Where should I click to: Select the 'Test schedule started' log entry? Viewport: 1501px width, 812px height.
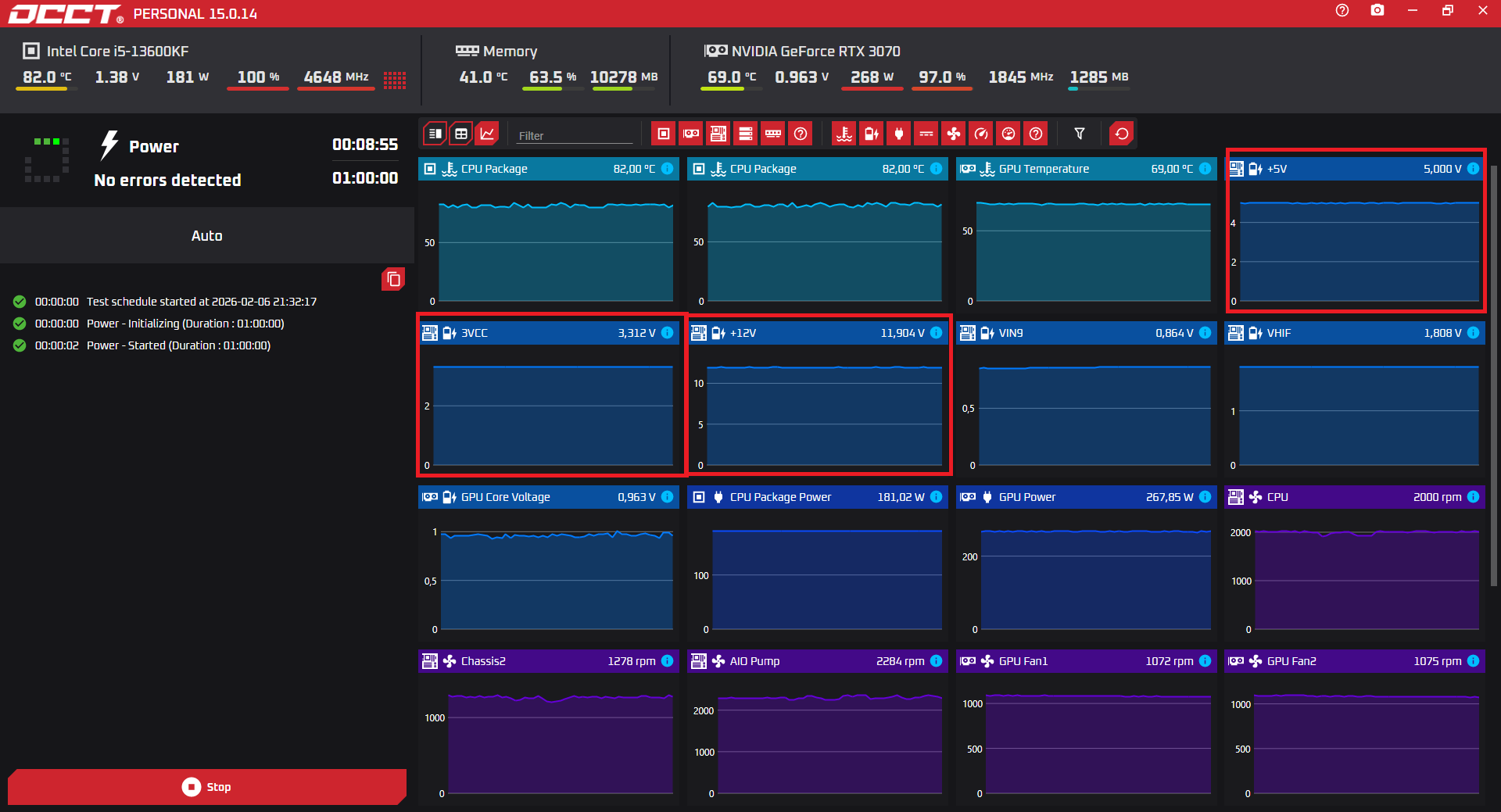click(202, 302)
